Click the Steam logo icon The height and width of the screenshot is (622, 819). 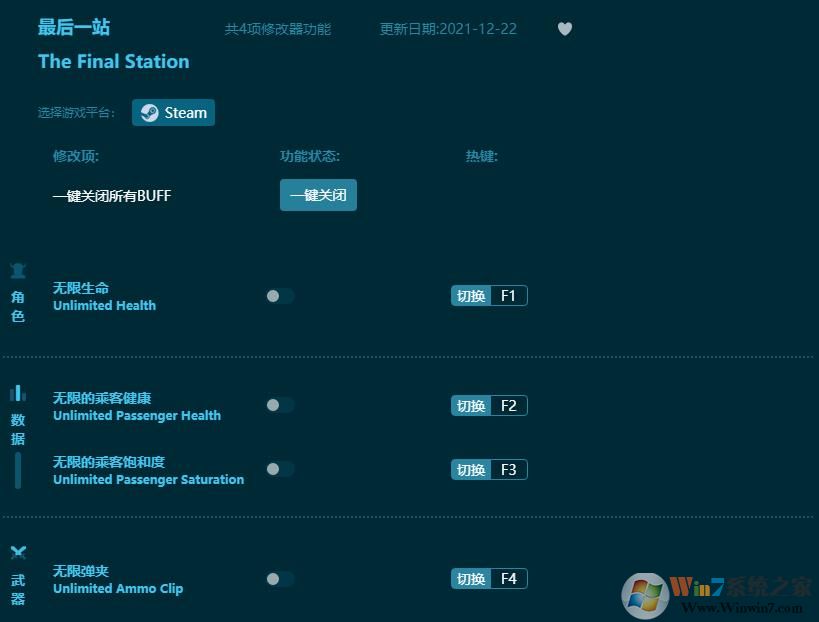150,113
